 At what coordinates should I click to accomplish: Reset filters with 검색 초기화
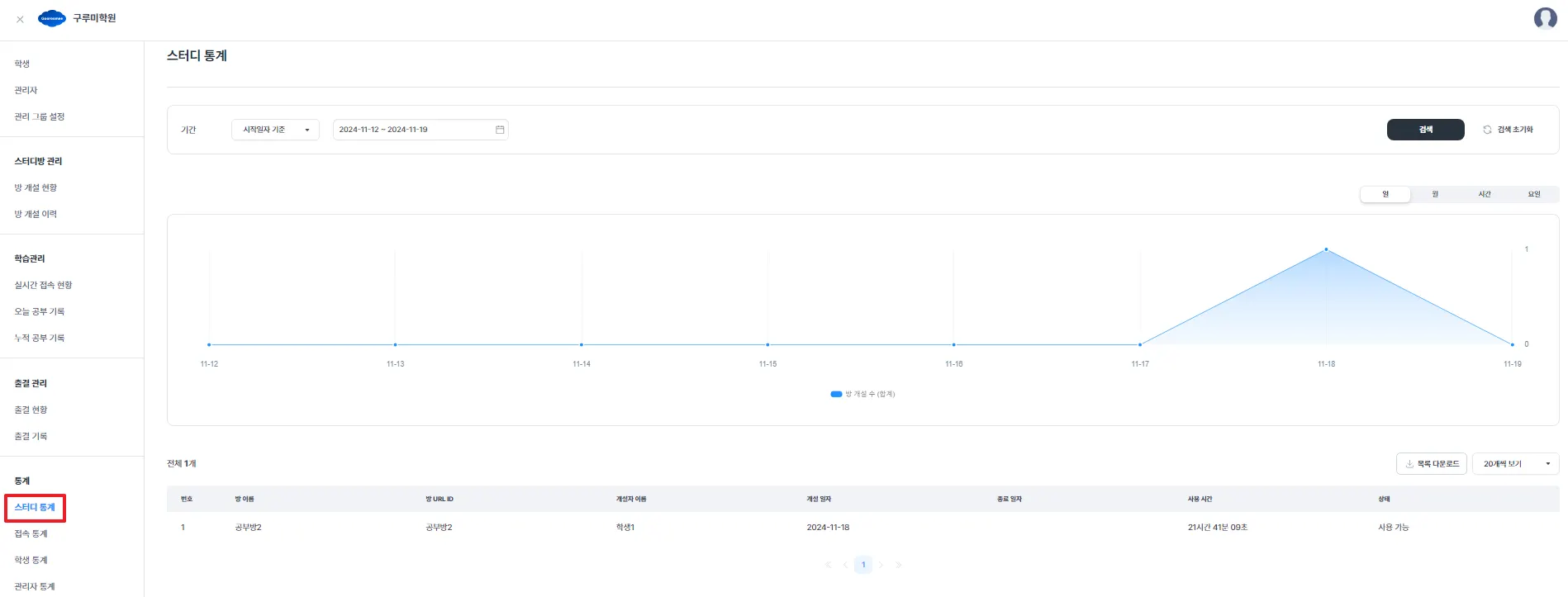(1509, 130)
